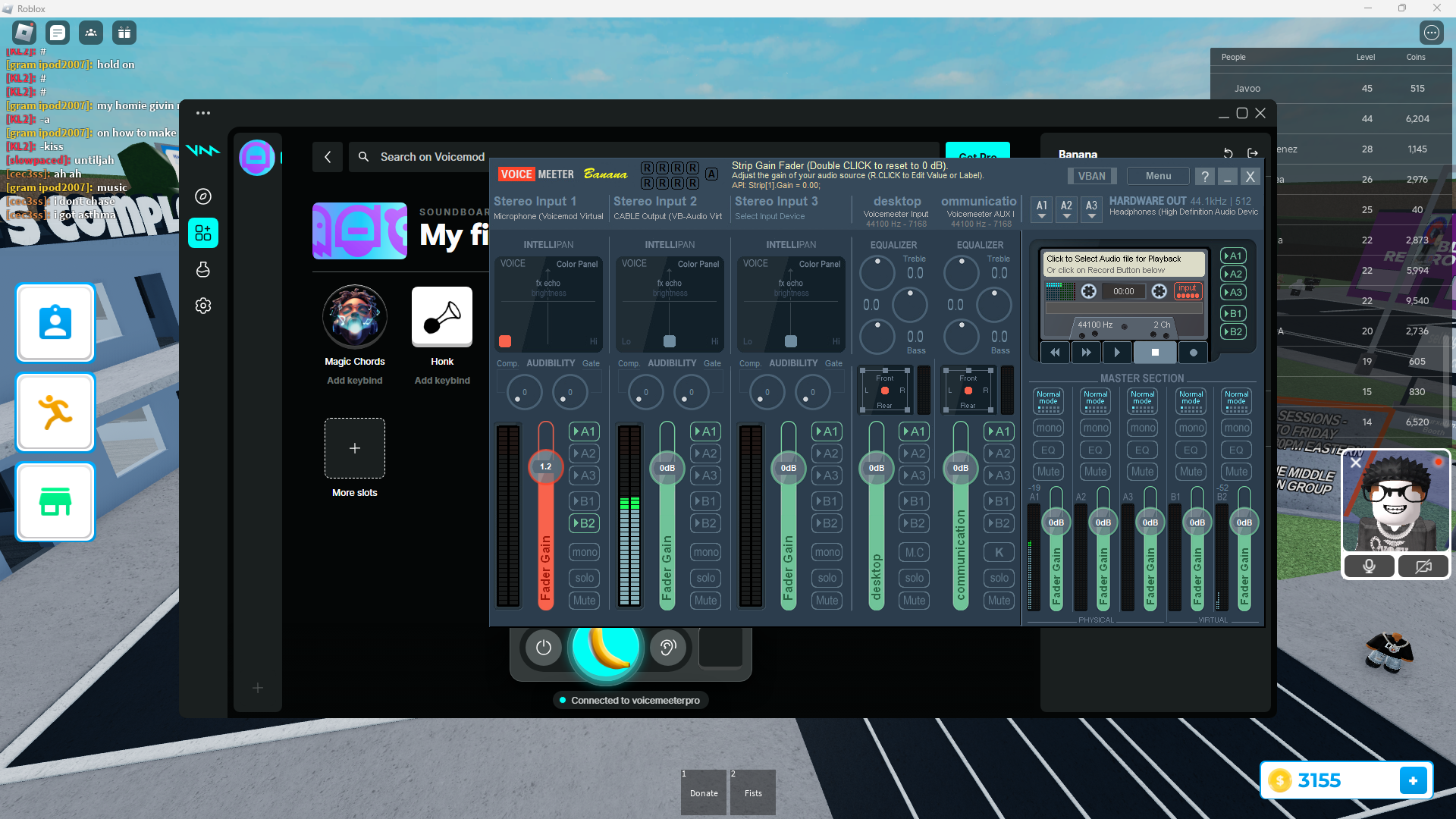Click Voicemod power button icon

pos(544,648)
